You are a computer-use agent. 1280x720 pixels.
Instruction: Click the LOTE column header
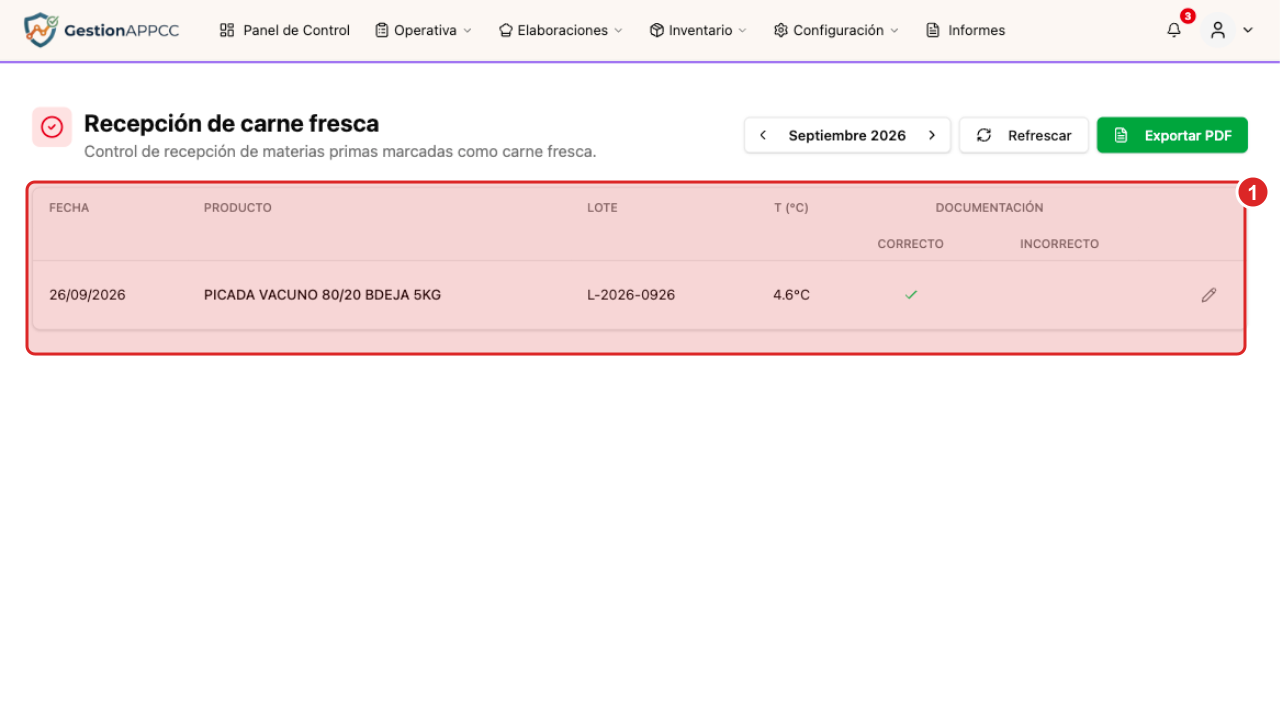coord(602,208)
